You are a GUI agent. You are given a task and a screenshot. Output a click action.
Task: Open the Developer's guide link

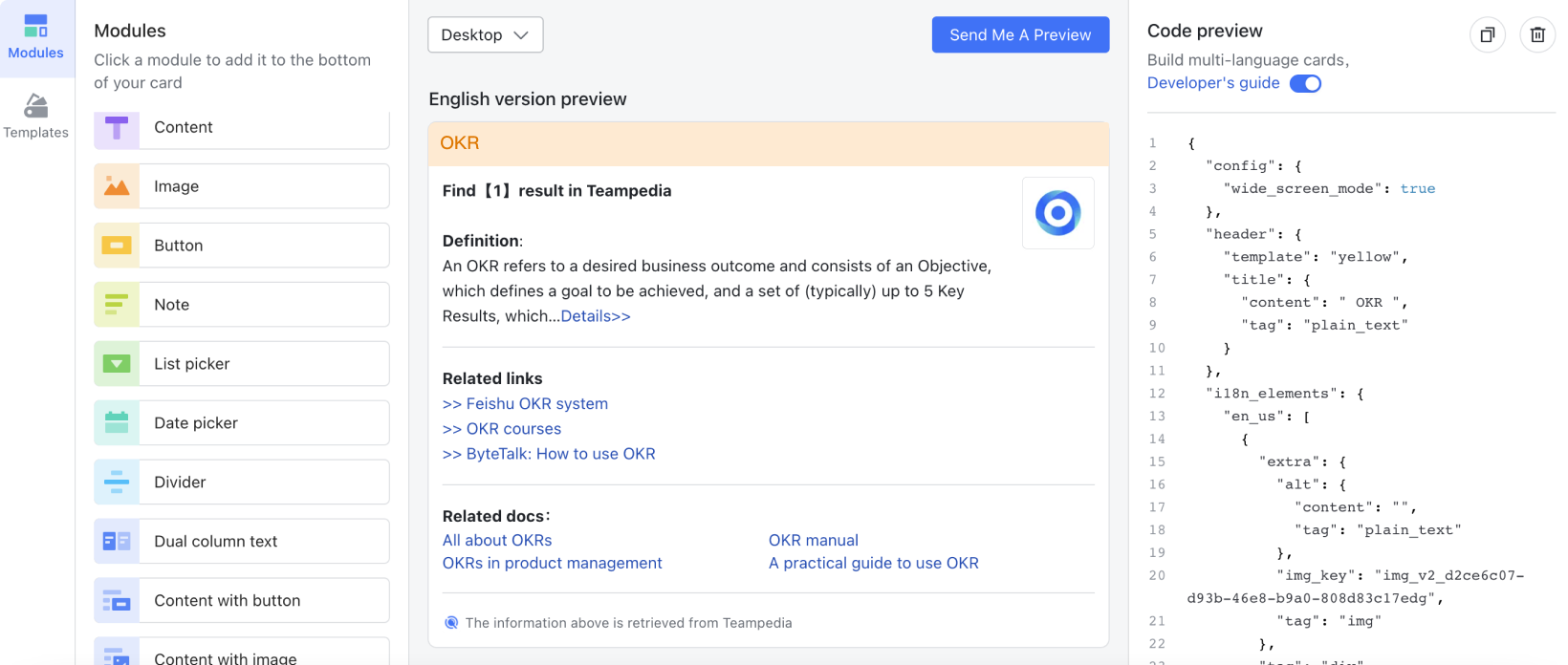(1212, 83)
